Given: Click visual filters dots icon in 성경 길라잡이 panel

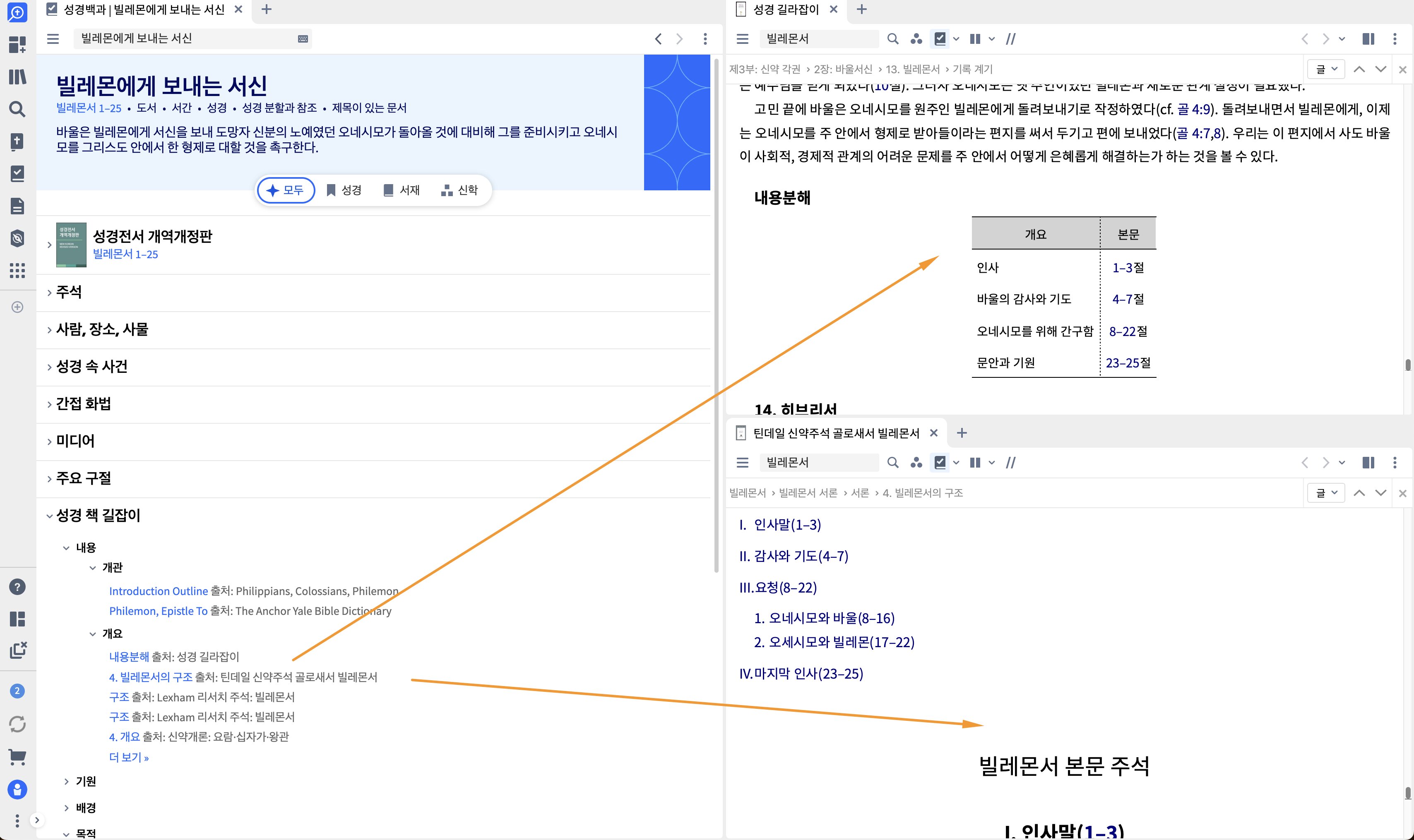Looking at the screenshot, I should [x=916, y=38].
